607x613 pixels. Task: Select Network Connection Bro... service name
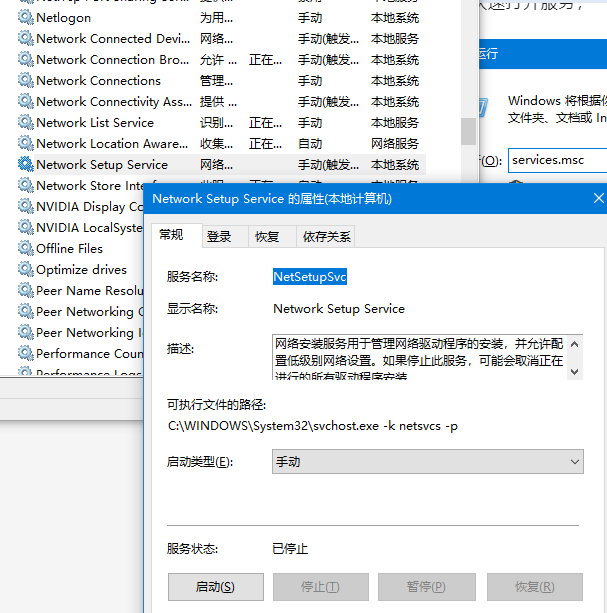113,59
